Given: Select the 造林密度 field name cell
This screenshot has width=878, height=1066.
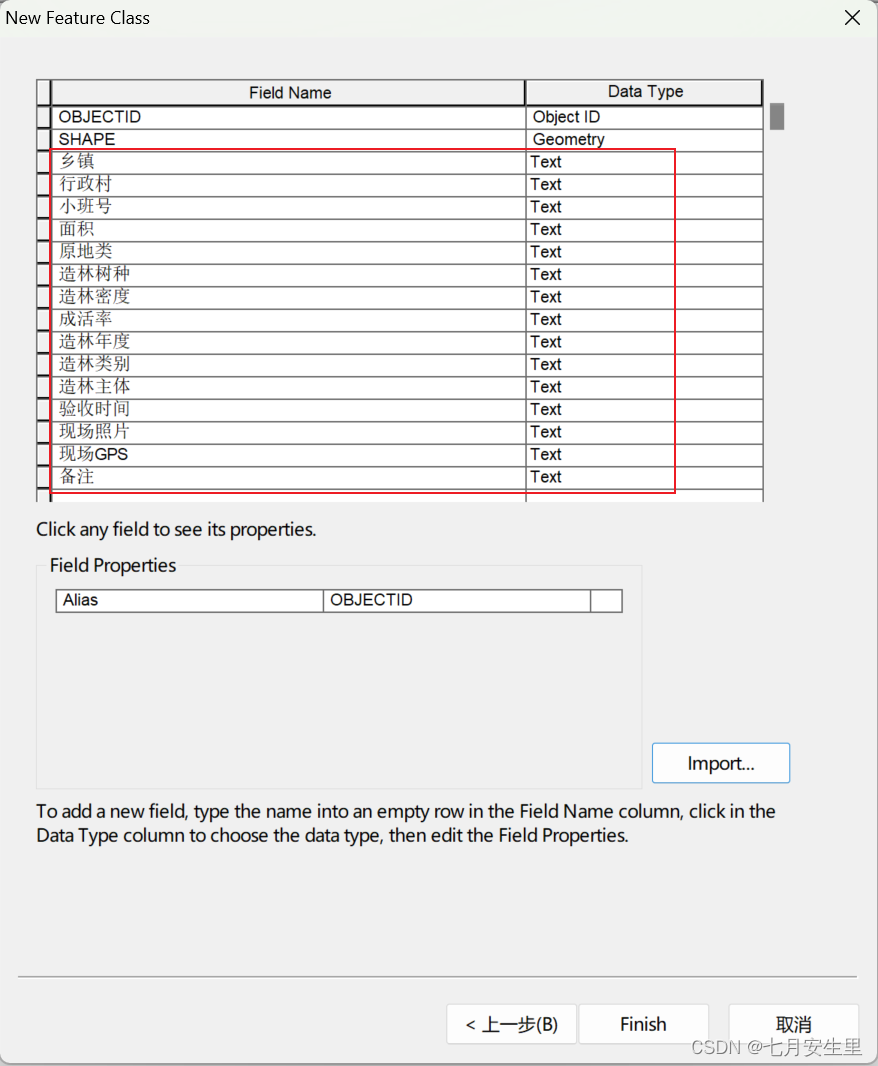Looking at the screenshot, I should [x=288, y=296].
